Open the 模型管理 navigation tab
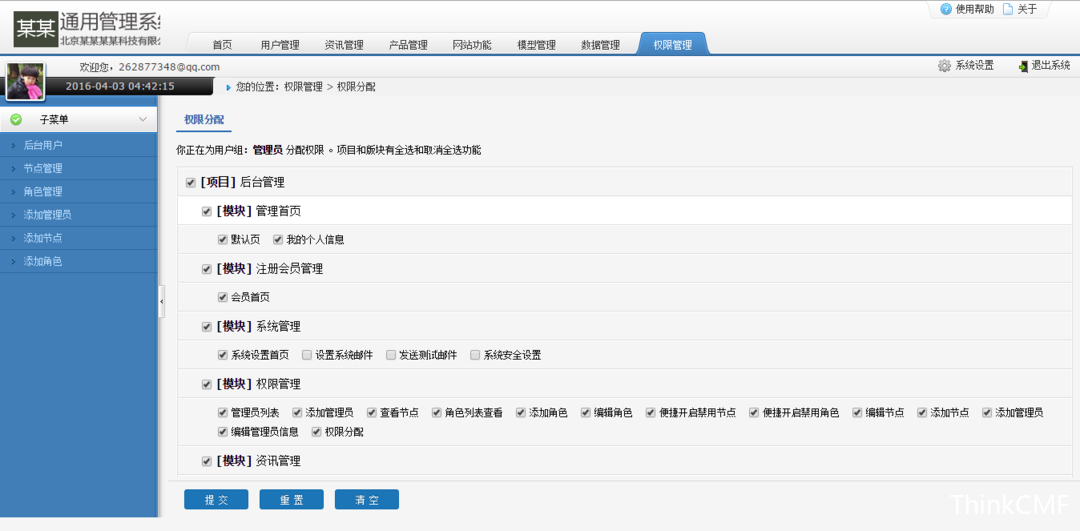Viewport: 1080px width, 531px height. click(537, 45)
